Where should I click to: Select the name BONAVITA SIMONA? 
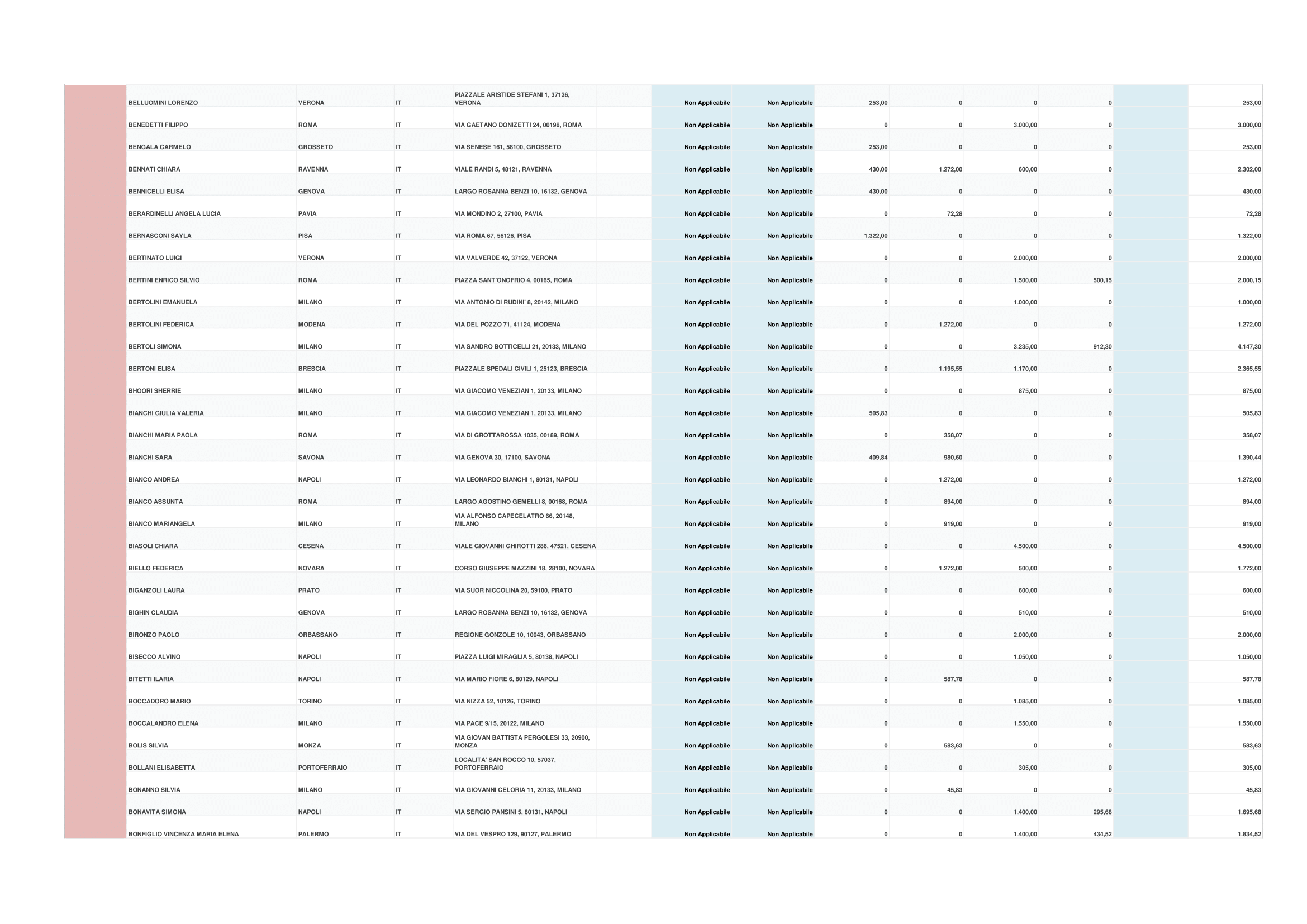point(157,813)
